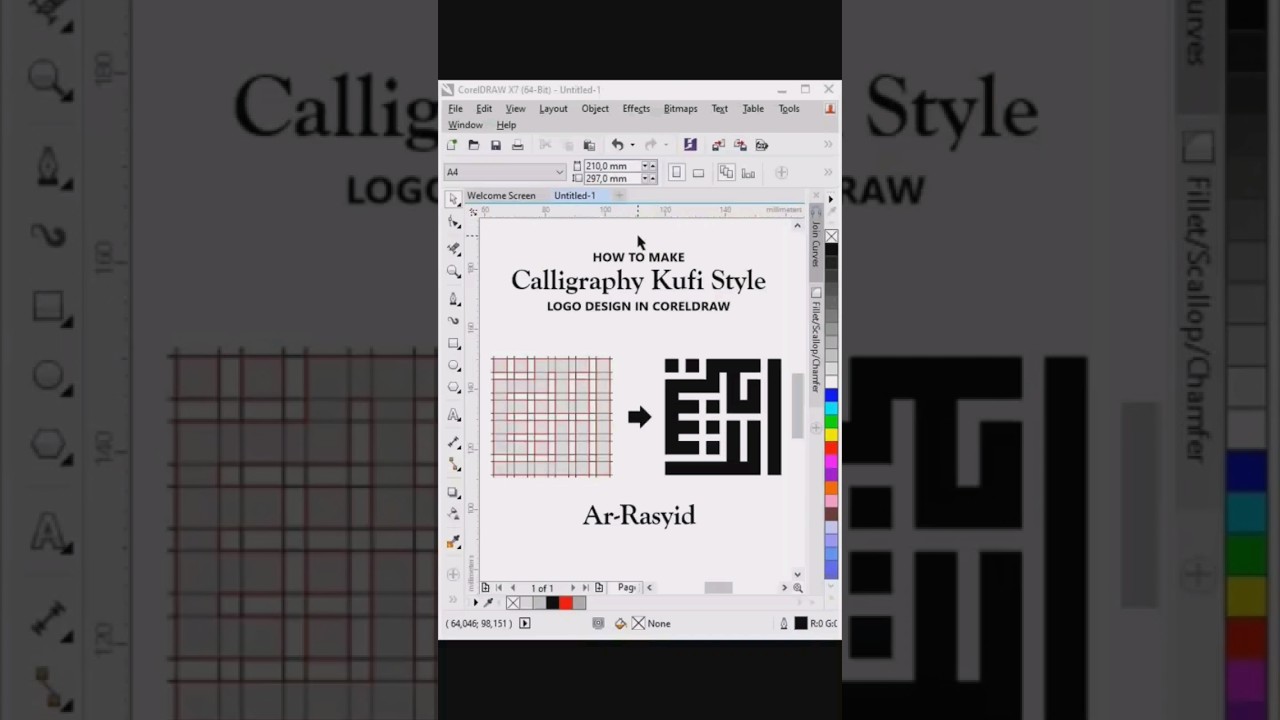
Task: Expand the document palette arrow at bottom left
Action: (x=475, y=603)
